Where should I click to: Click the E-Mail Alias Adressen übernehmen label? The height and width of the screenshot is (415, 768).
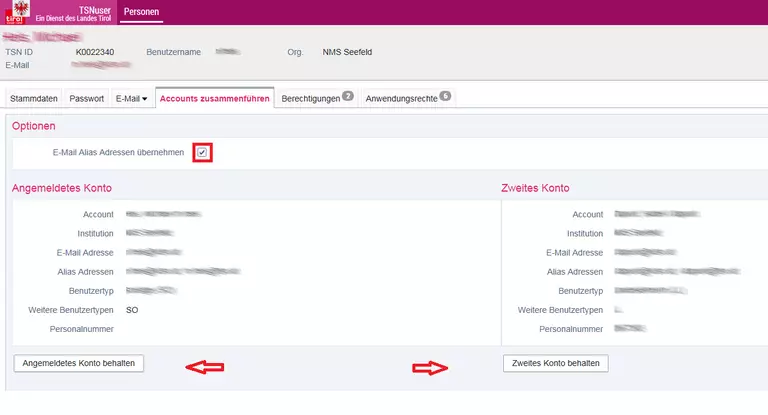(118, 152)
